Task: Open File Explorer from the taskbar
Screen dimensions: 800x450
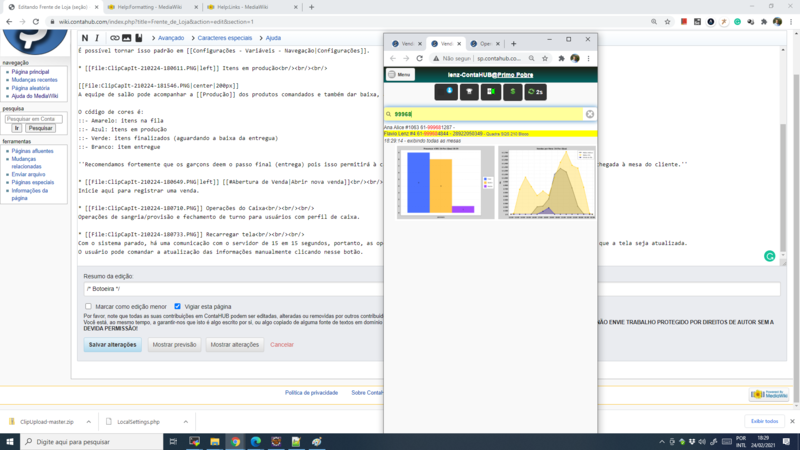Action: tap(215, 442)
